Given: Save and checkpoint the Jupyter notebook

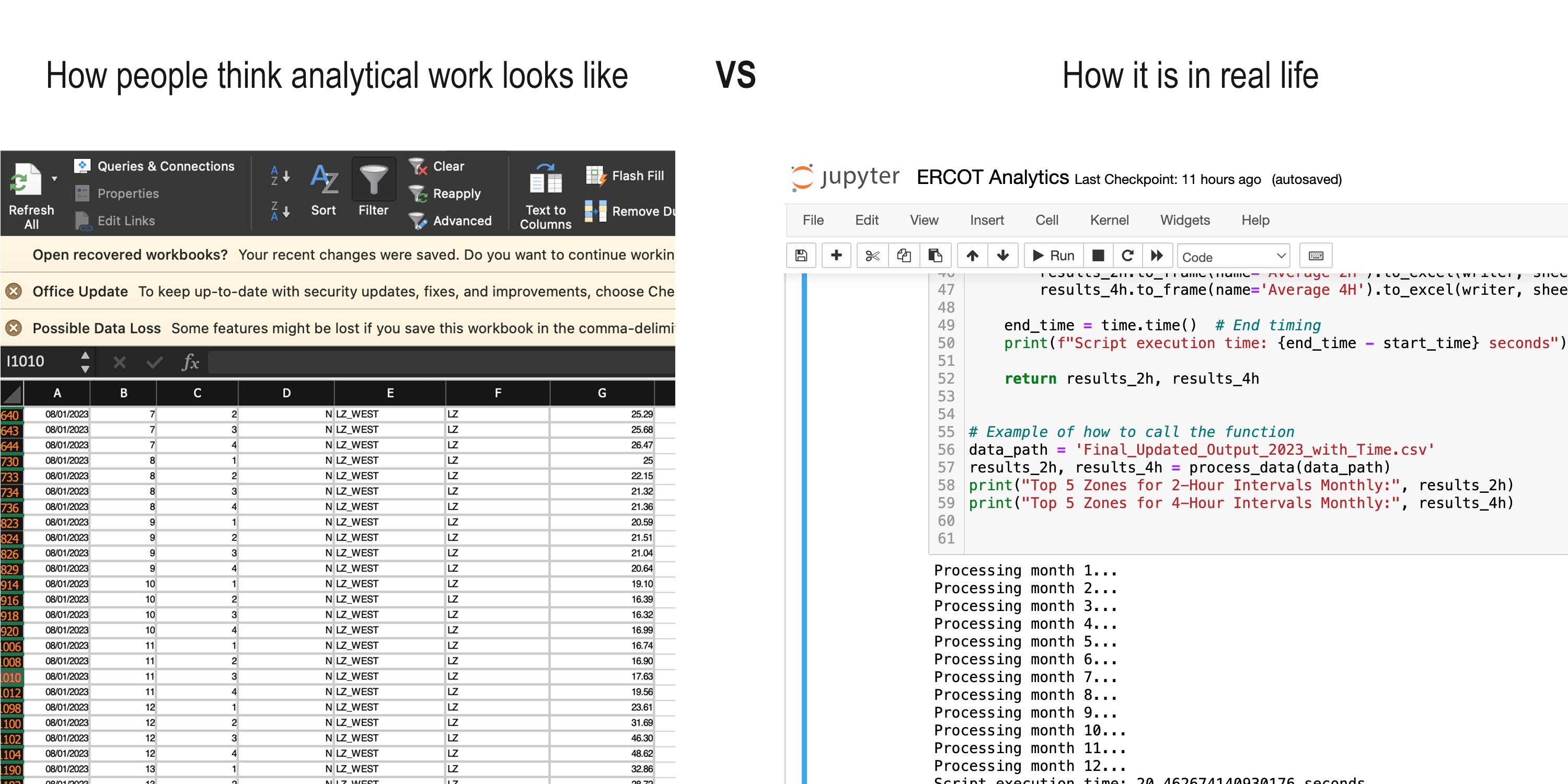Looking at the screenshot, I should (802, 256).
